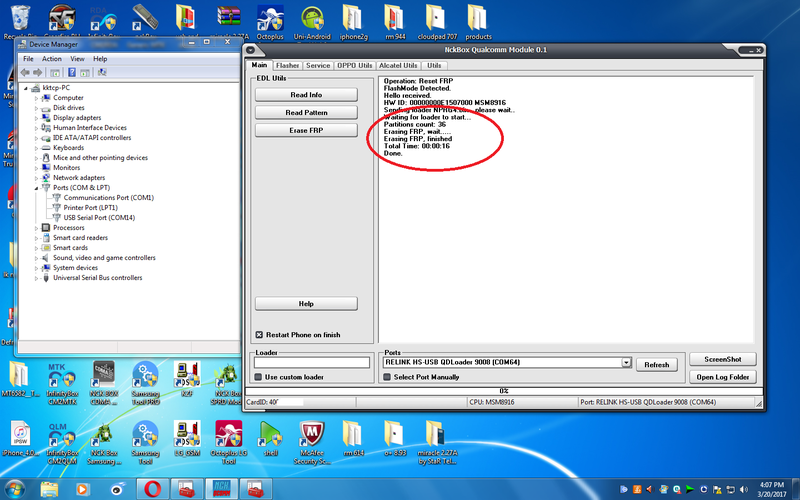Click the Loader path input field

(311, 364)
